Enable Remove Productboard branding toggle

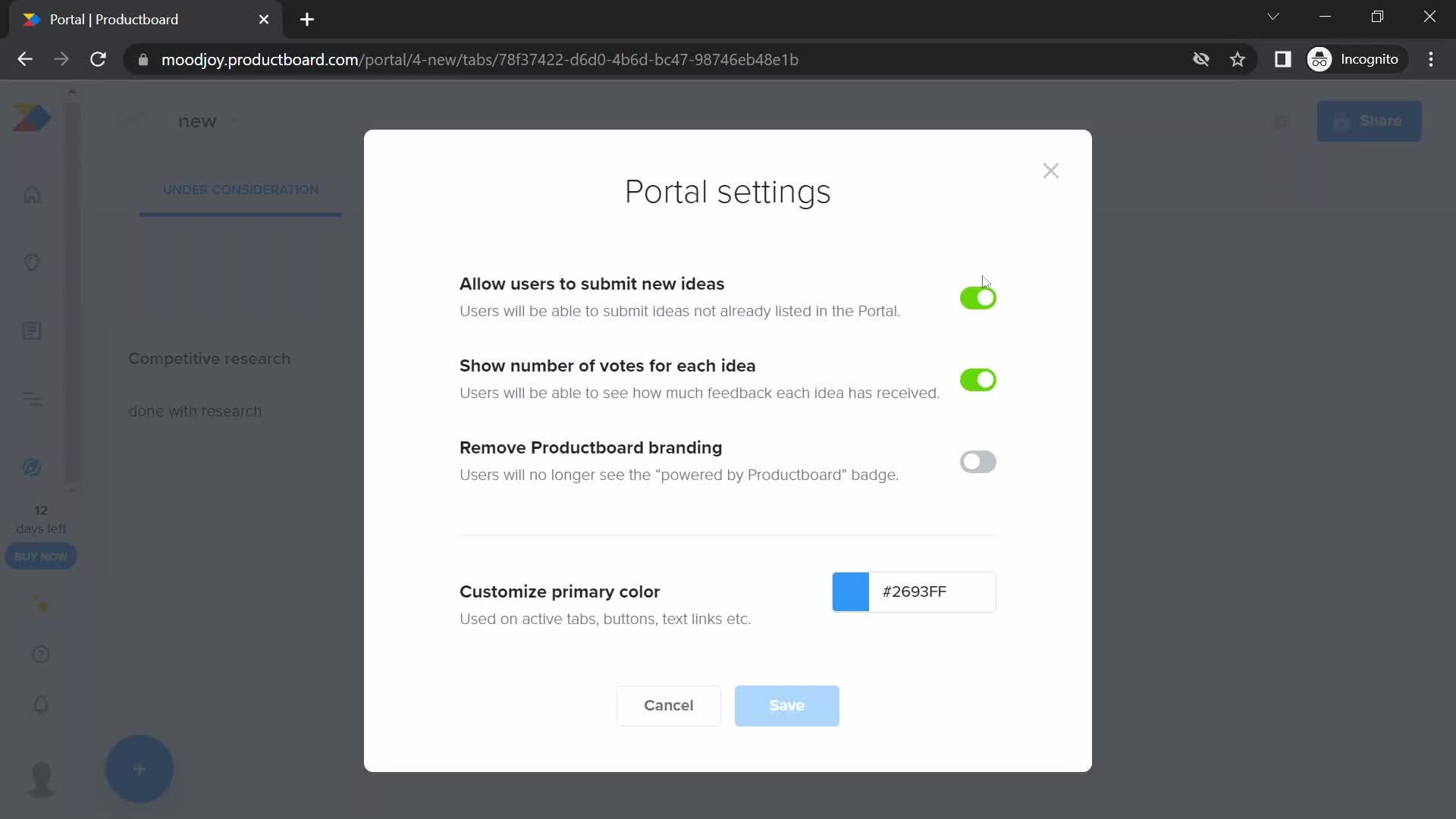[977, 462]
